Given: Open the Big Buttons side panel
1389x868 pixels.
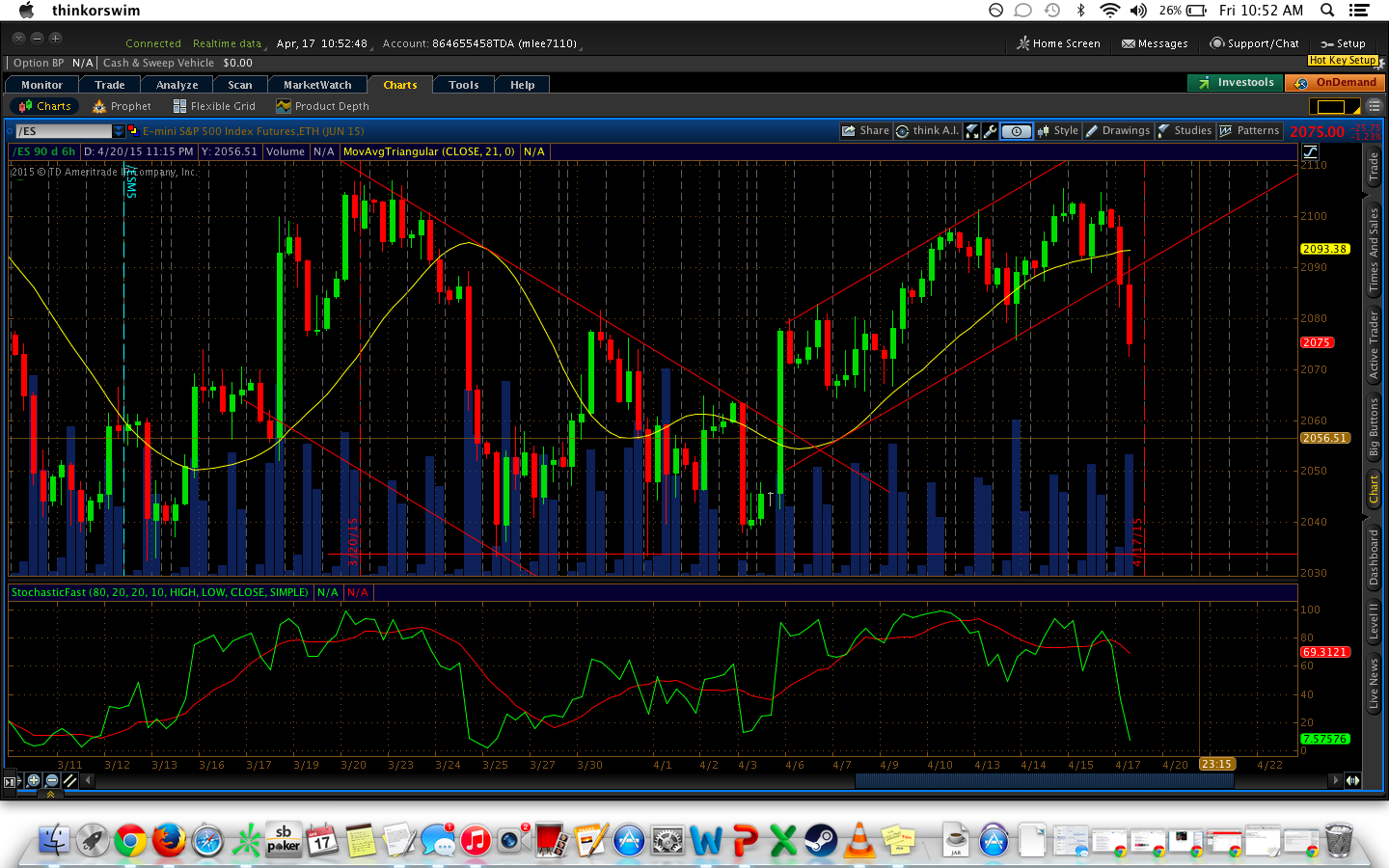Looking at the screenshot, I should tap(1374, 427).
